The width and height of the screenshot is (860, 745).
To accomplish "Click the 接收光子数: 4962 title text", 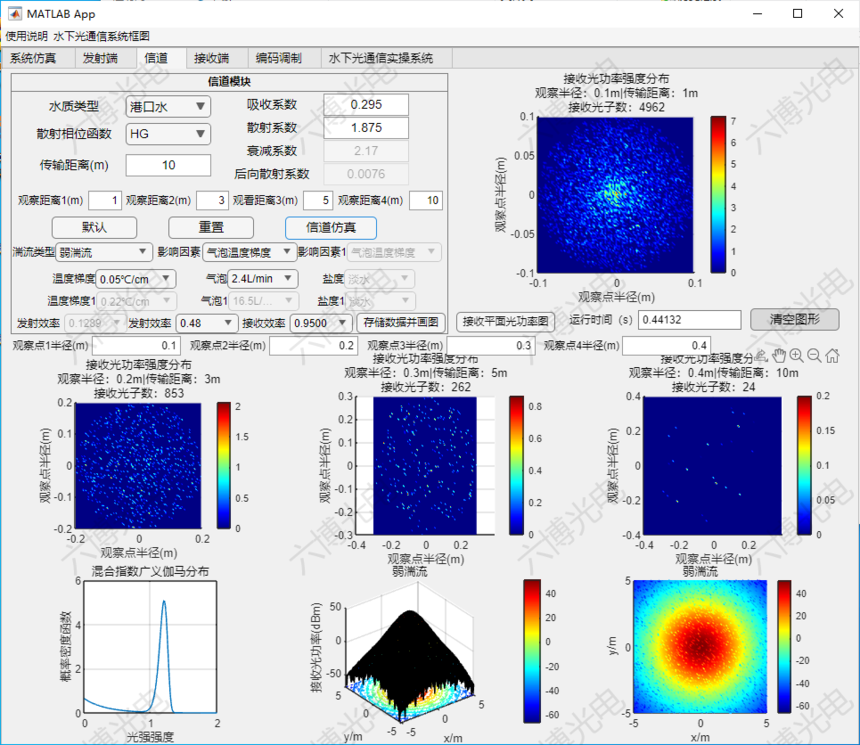I will [616, 107].
